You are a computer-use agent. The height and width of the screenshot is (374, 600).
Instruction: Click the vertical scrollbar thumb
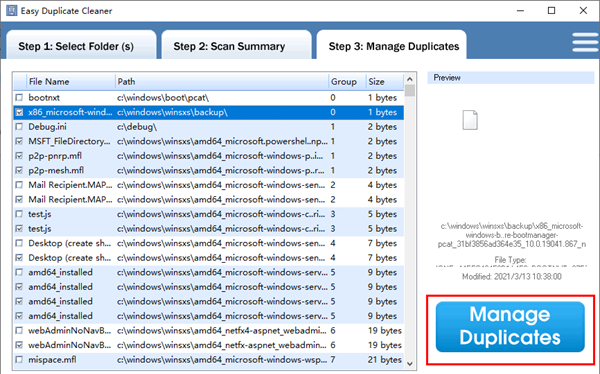(410, 91)
